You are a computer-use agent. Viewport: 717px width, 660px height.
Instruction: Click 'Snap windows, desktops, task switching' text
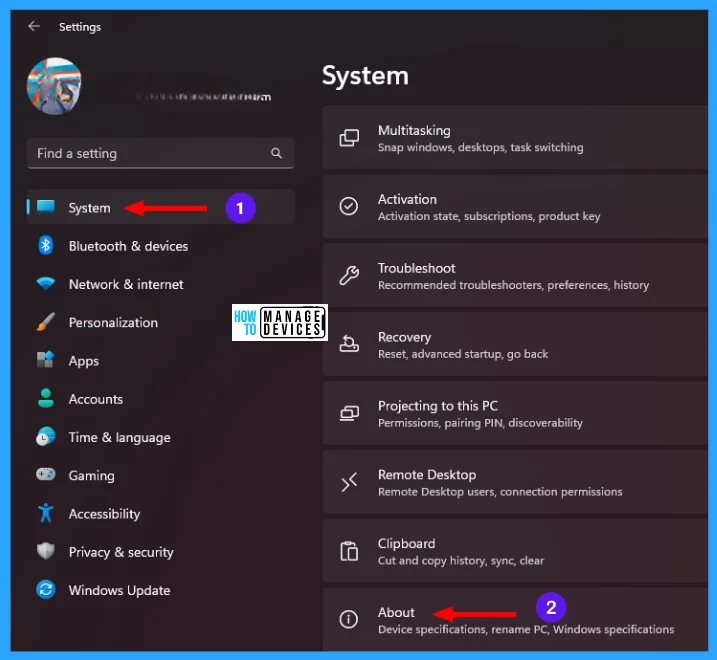coord(481,148)
